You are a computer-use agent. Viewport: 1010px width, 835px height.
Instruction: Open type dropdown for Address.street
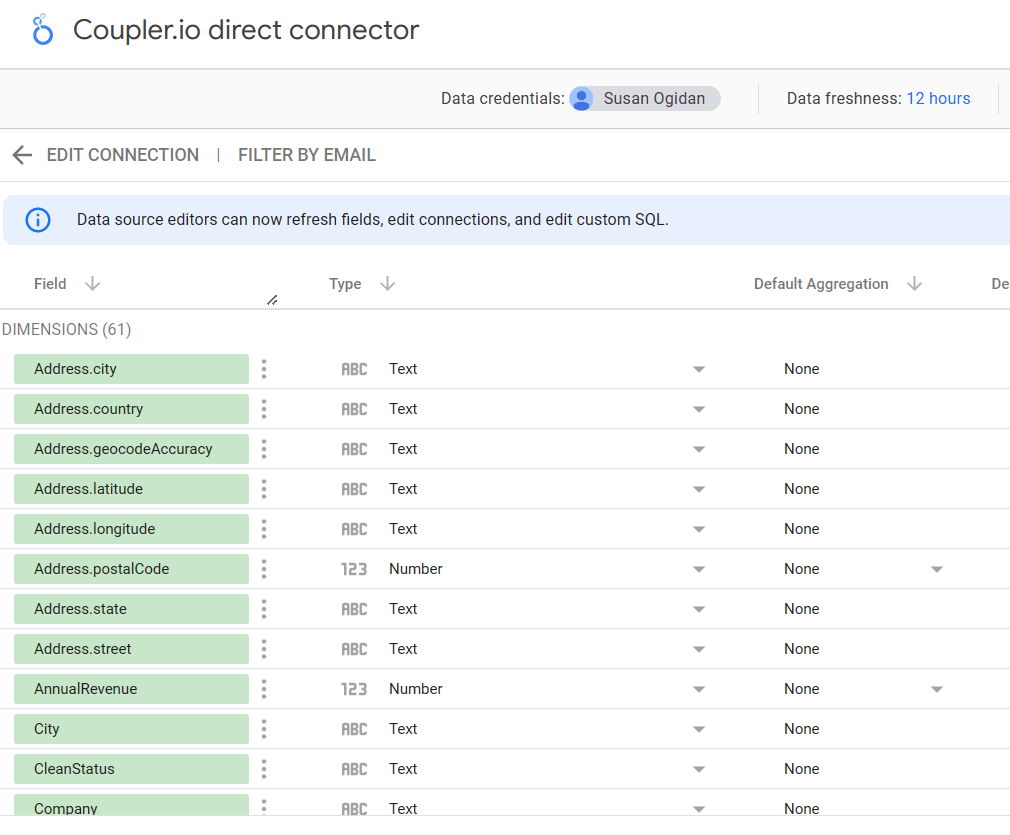(699, 649)
